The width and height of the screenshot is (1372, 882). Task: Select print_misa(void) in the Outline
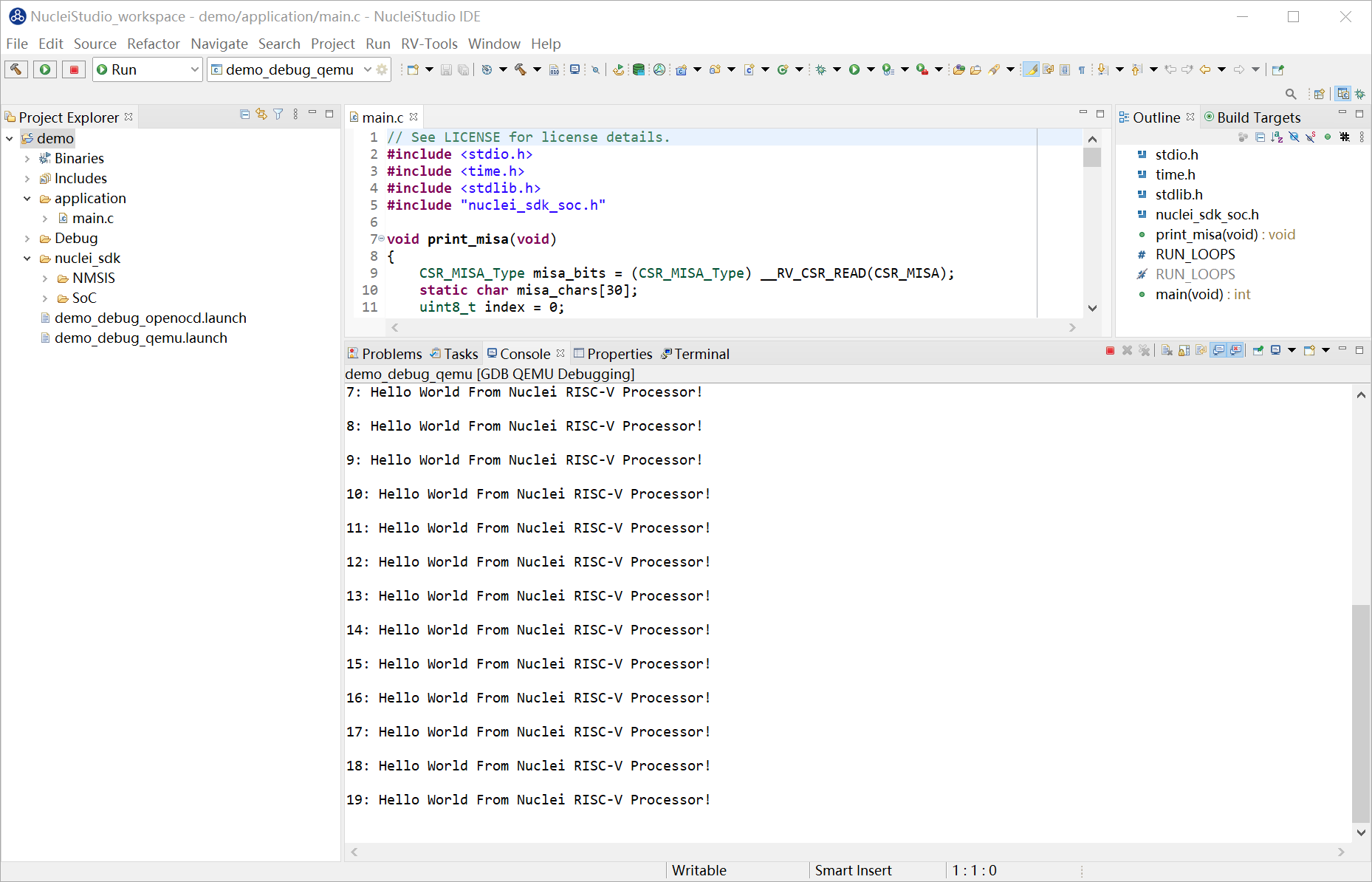tap(1206, 234)
